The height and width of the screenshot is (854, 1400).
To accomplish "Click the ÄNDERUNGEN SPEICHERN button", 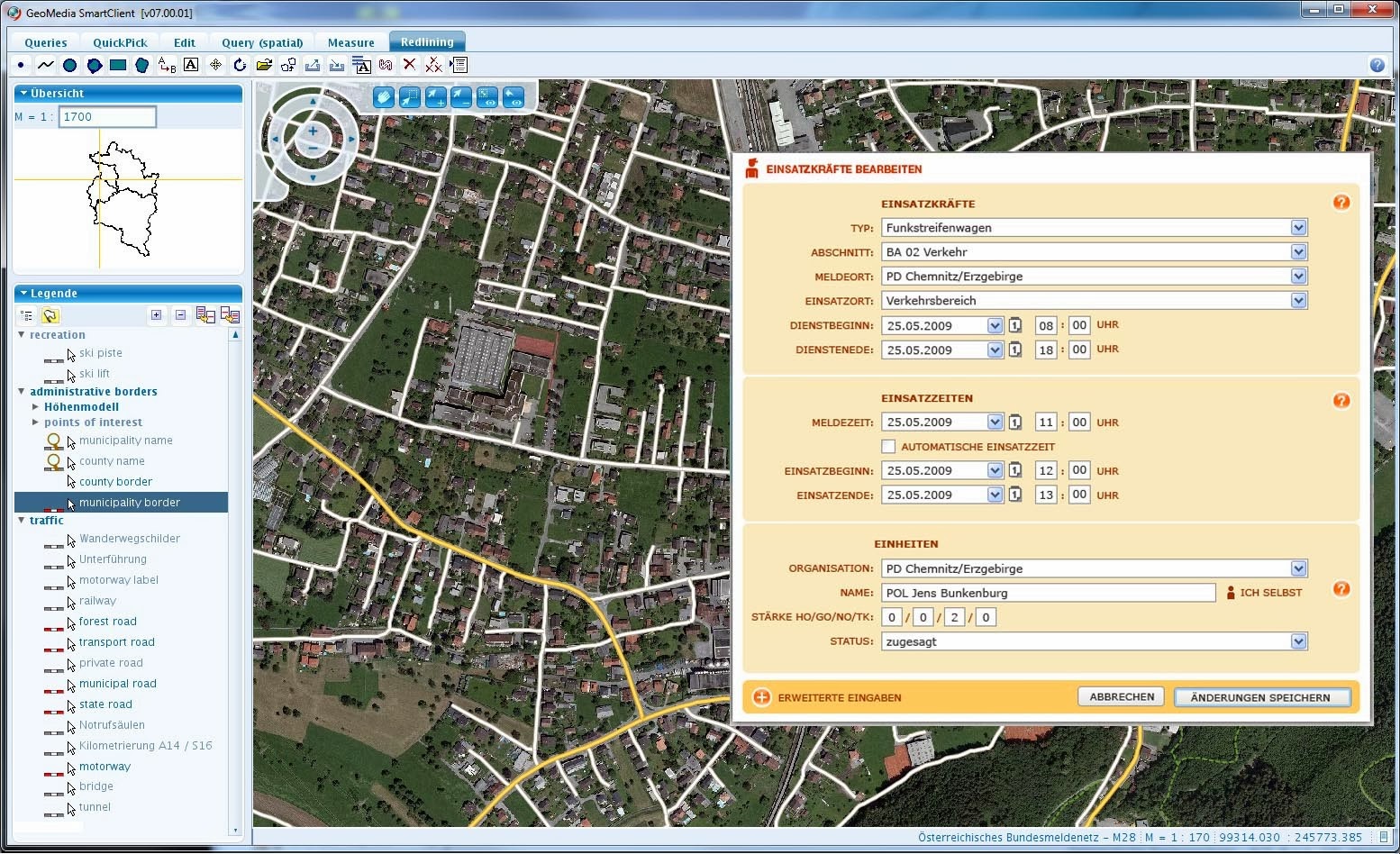I will (1261, 696).
